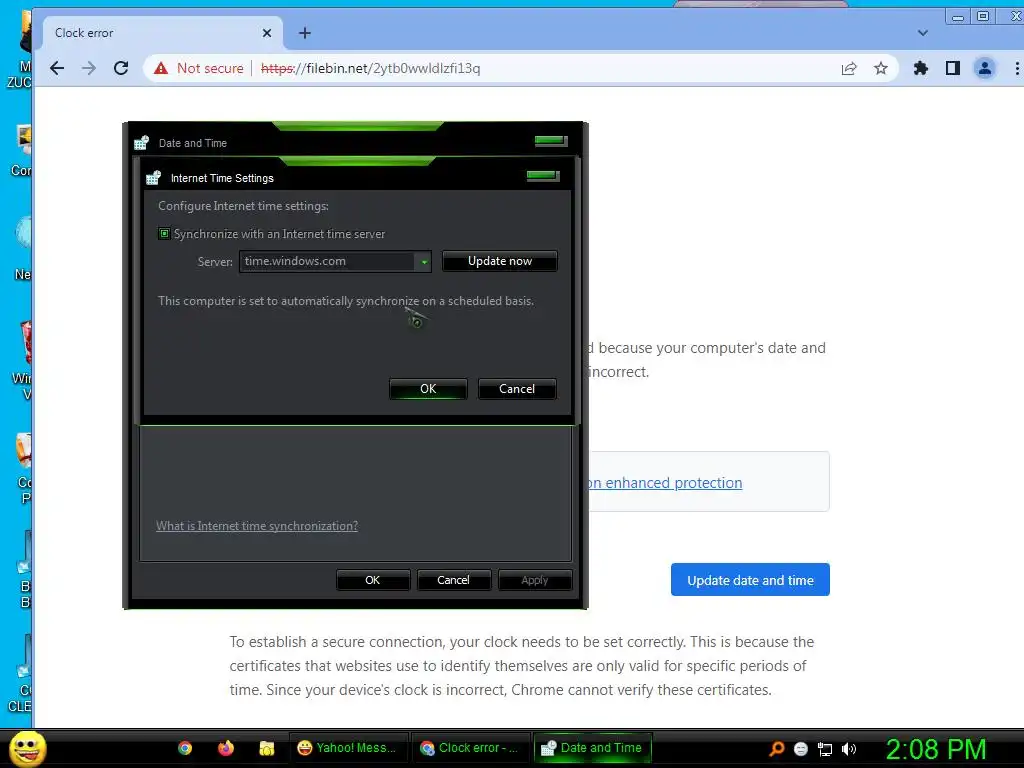Go back in Chrome
The height and width of the screenshot is (768, 1024).
(x=57, y=69)
